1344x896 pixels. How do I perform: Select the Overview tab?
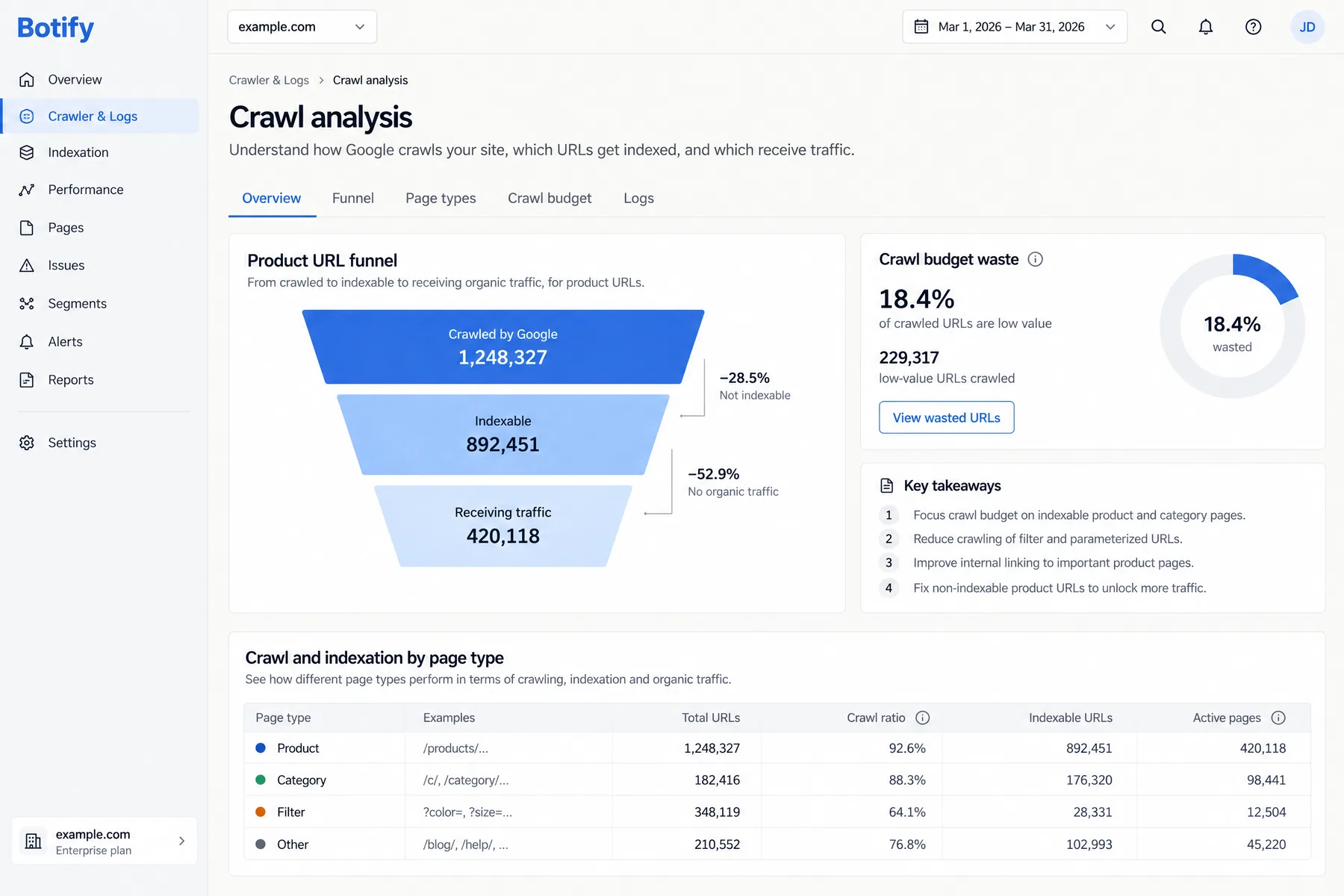(x=272, y=198)
